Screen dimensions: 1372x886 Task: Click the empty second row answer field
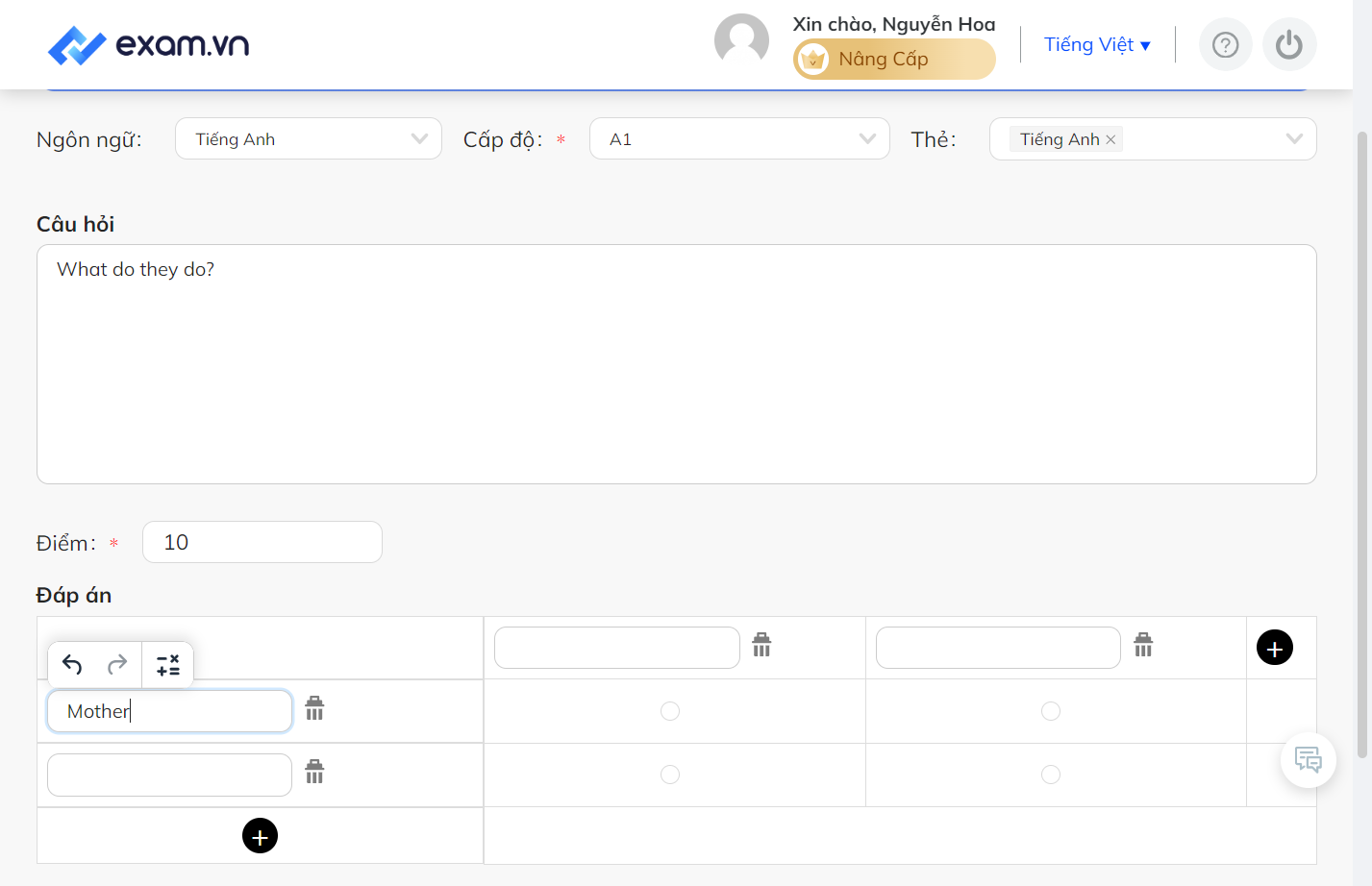pyautogui.click(x=169, y=775)
